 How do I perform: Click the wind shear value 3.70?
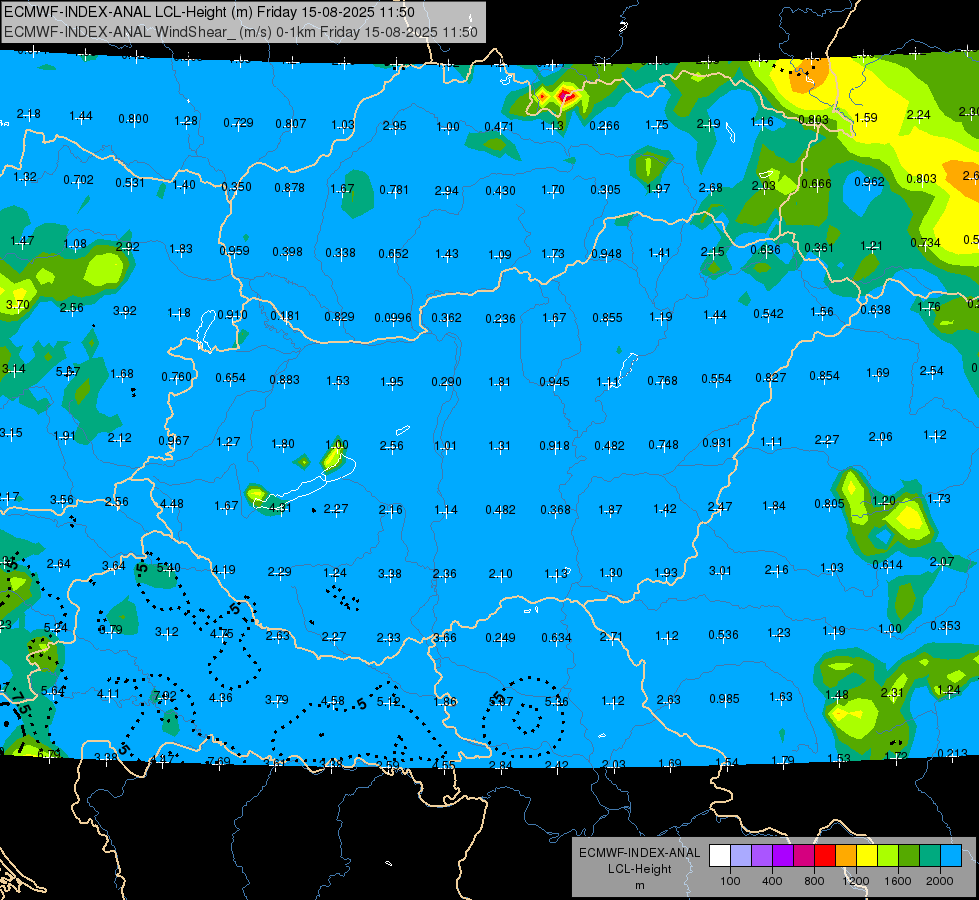tap(17, 305)
